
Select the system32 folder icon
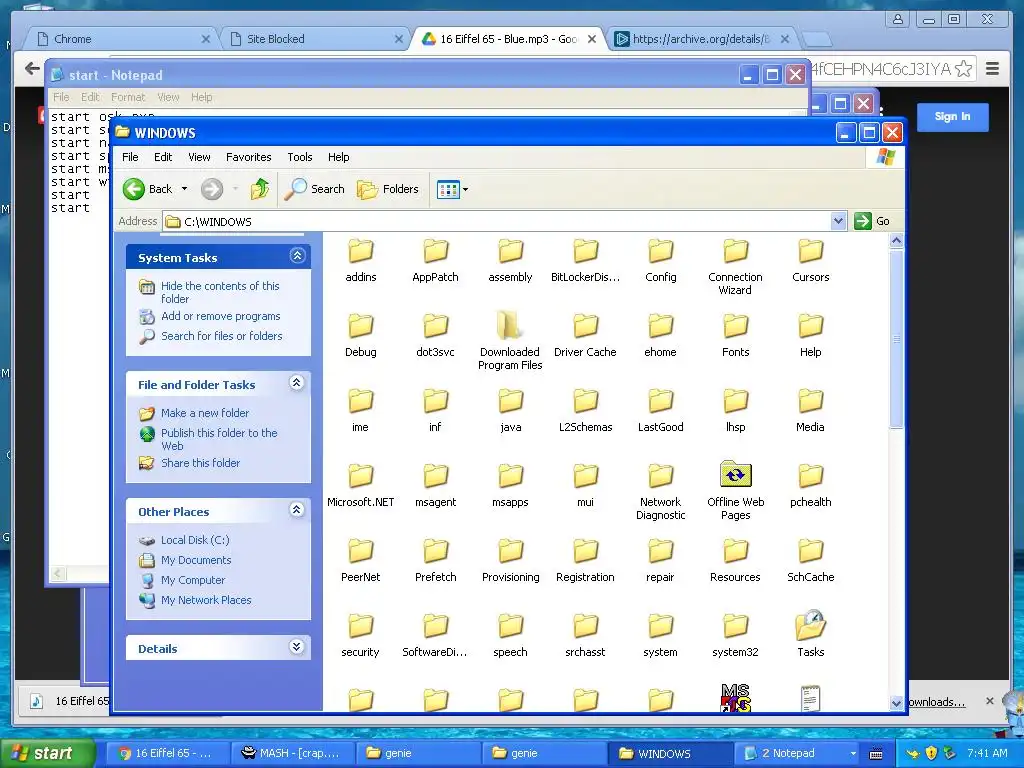735,626
